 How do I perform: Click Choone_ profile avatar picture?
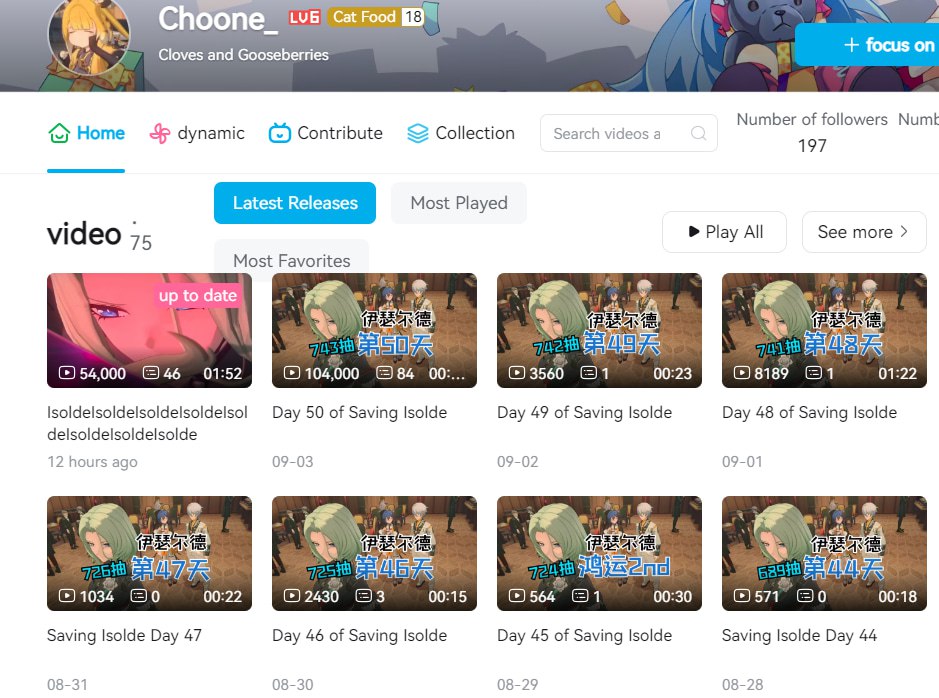tap(89, 35)
